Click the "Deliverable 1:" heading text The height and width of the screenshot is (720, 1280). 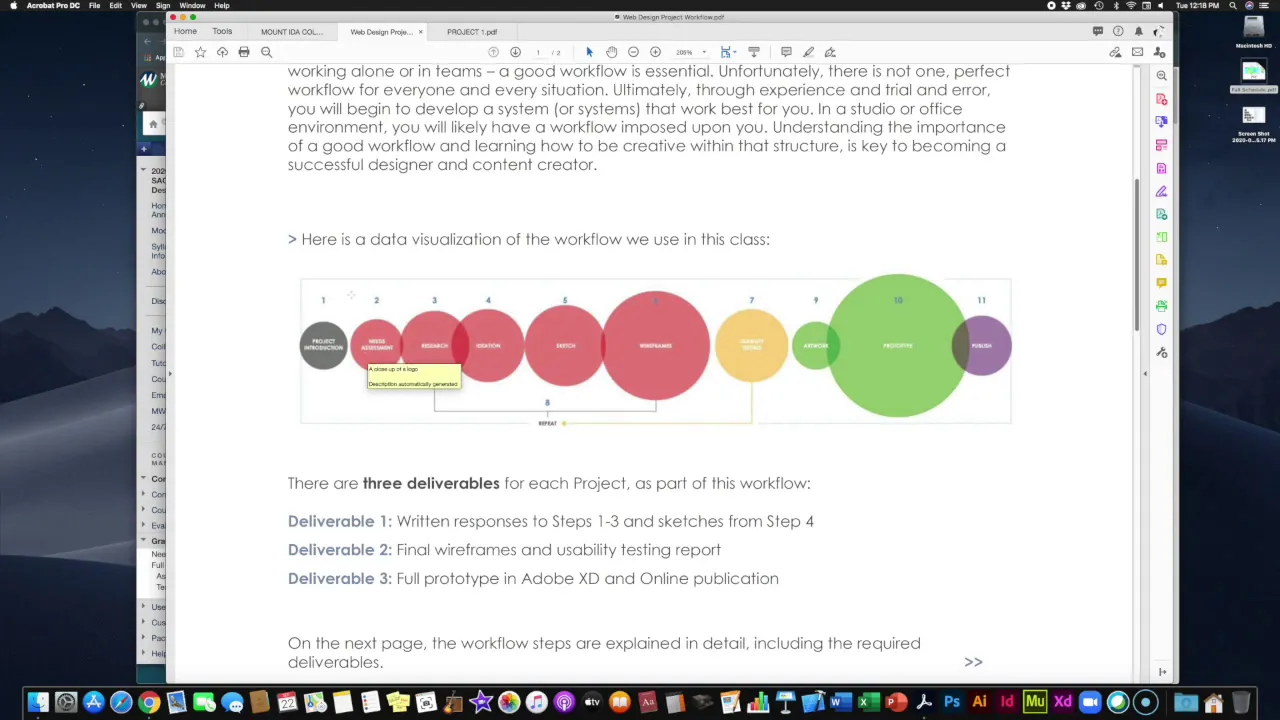click(339, 521)
